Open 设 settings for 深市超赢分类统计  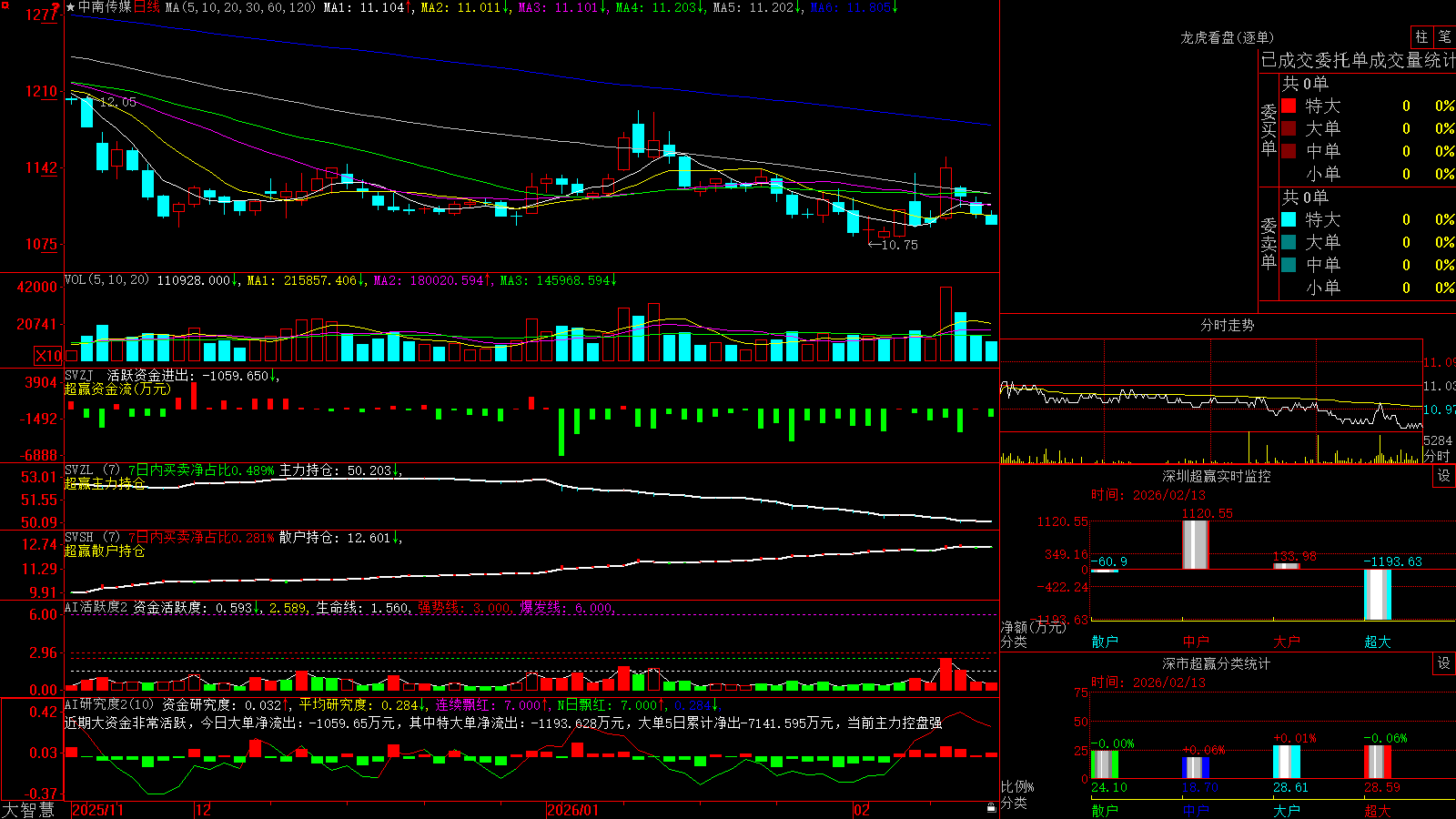click(x=1444, y=663)
